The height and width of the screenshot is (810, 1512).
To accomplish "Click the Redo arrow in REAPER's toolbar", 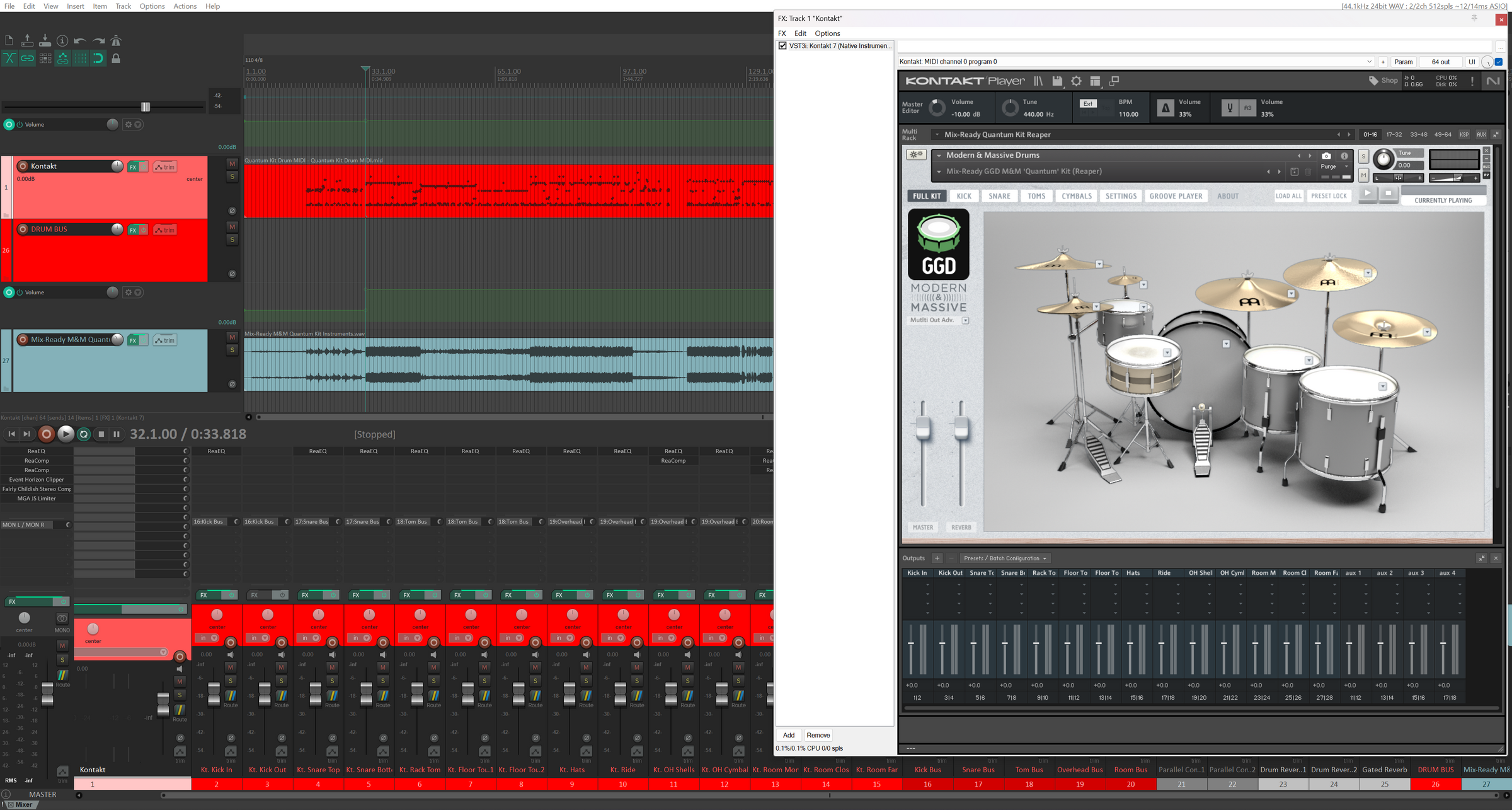I will 98,40.
